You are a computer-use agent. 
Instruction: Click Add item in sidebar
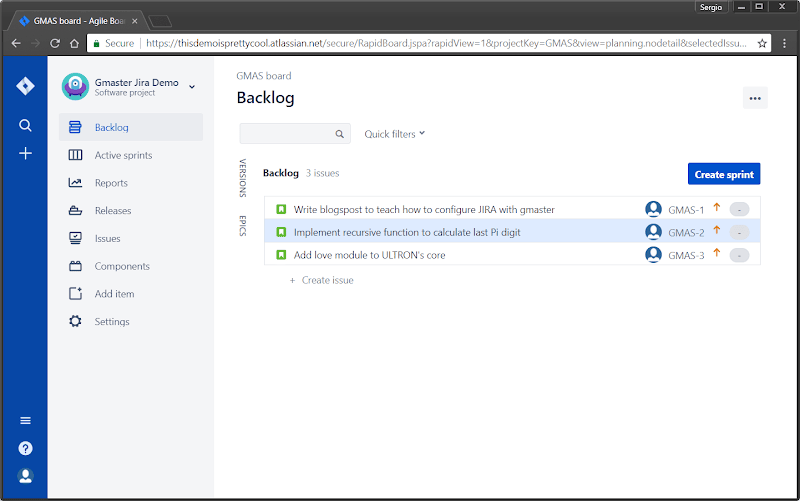(x=114, y=294)
